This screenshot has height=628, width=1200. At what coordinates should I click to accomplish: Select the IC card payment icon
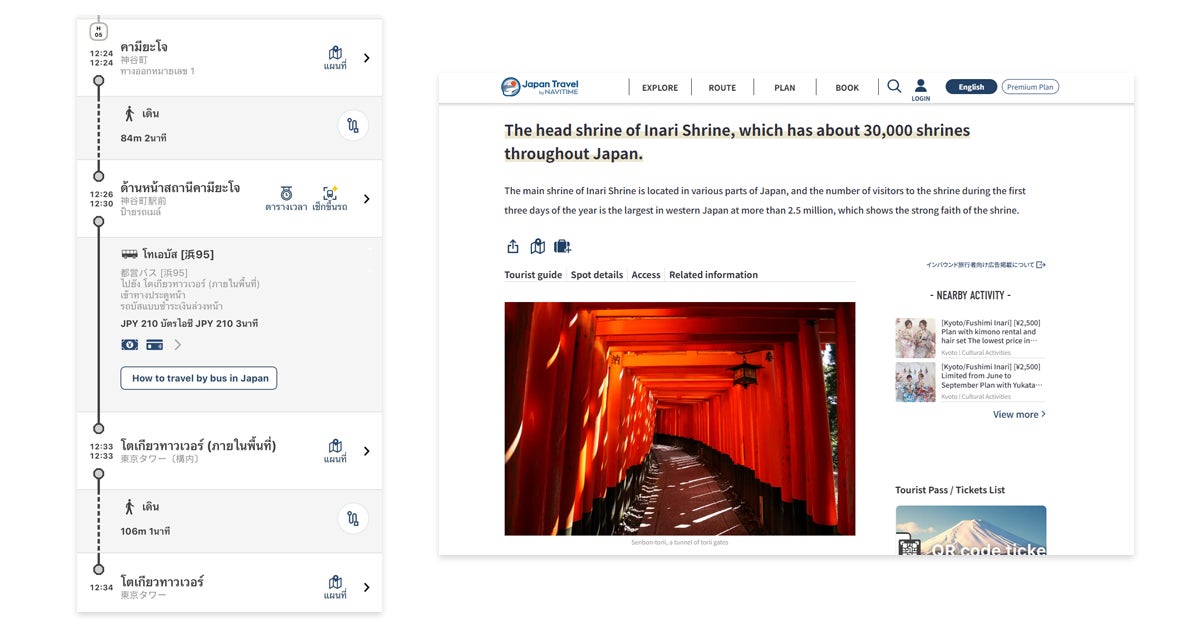pos(154,345)
